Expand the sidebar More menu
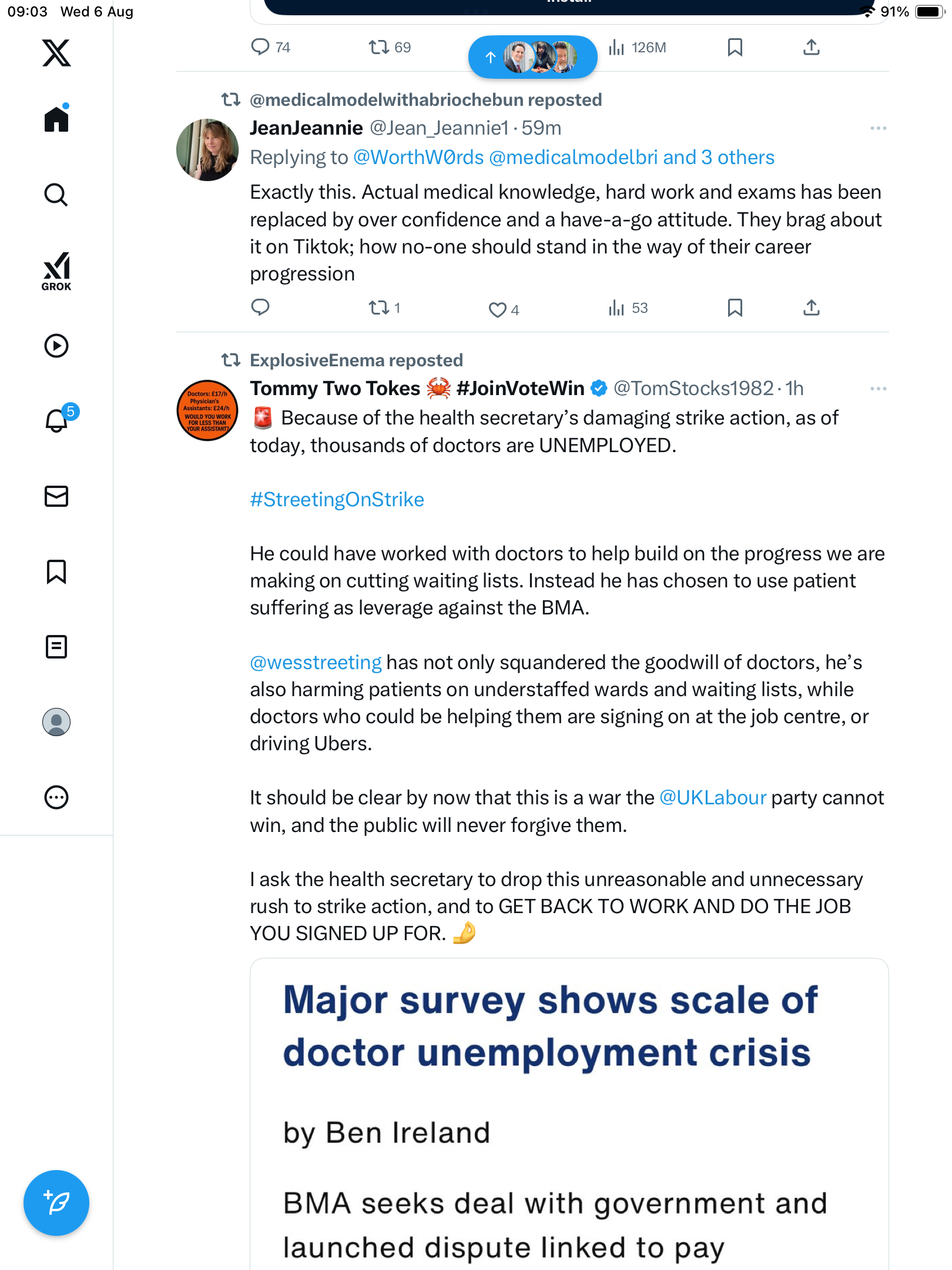Viewport: 952px width, 1270px height. coord(56,797)
